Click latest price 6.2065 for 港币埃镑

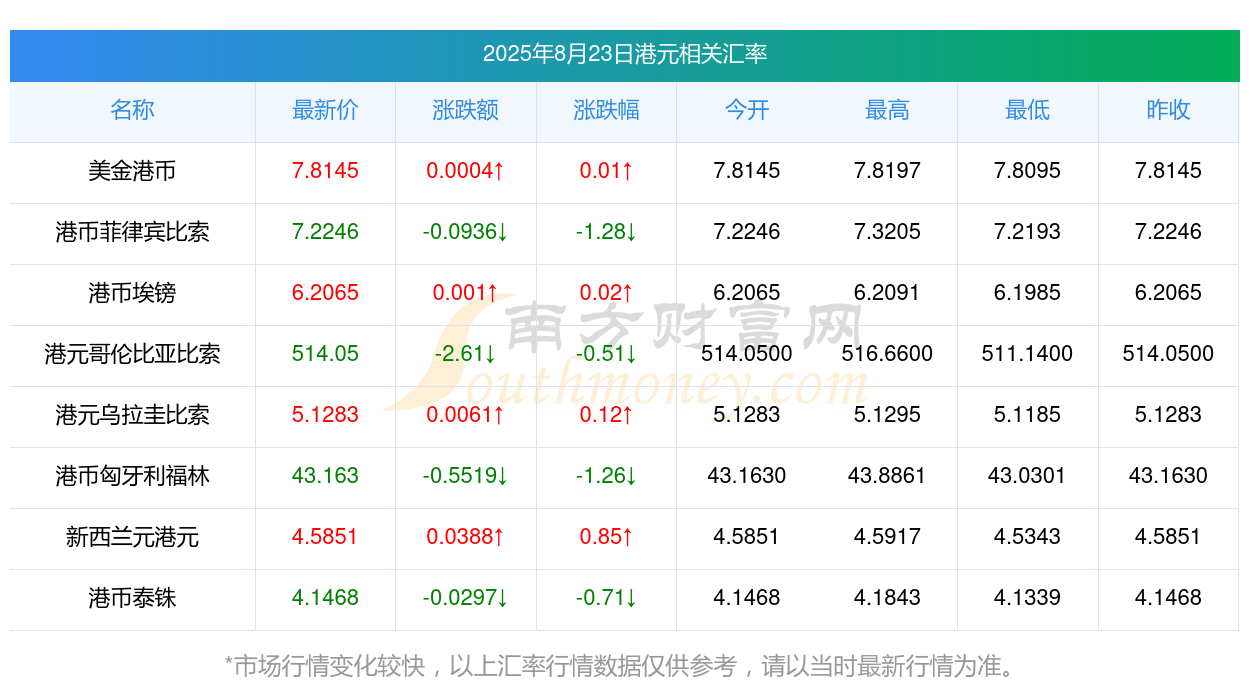point(325,293)
